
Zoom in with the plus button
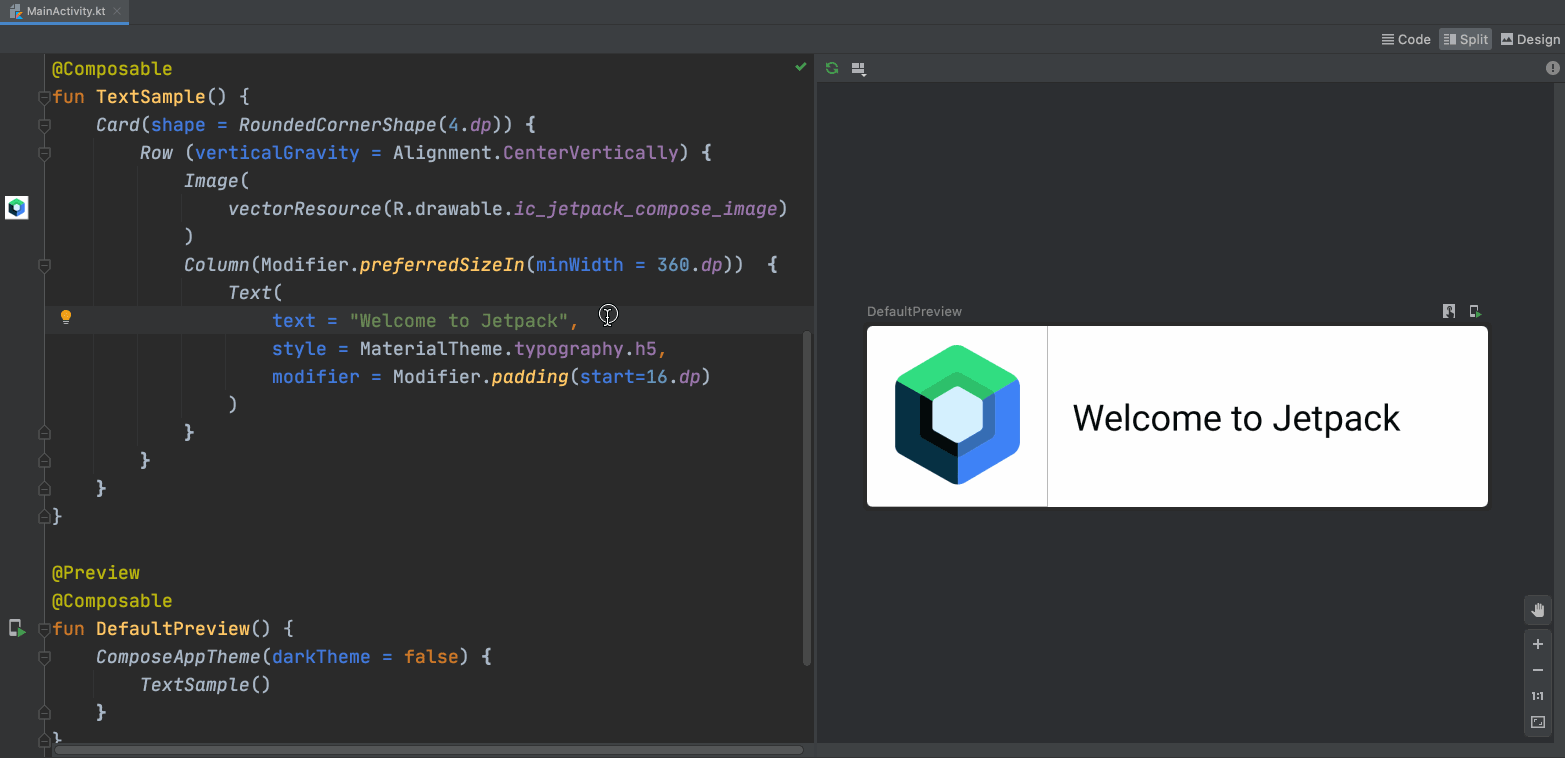pos(1538,644)
